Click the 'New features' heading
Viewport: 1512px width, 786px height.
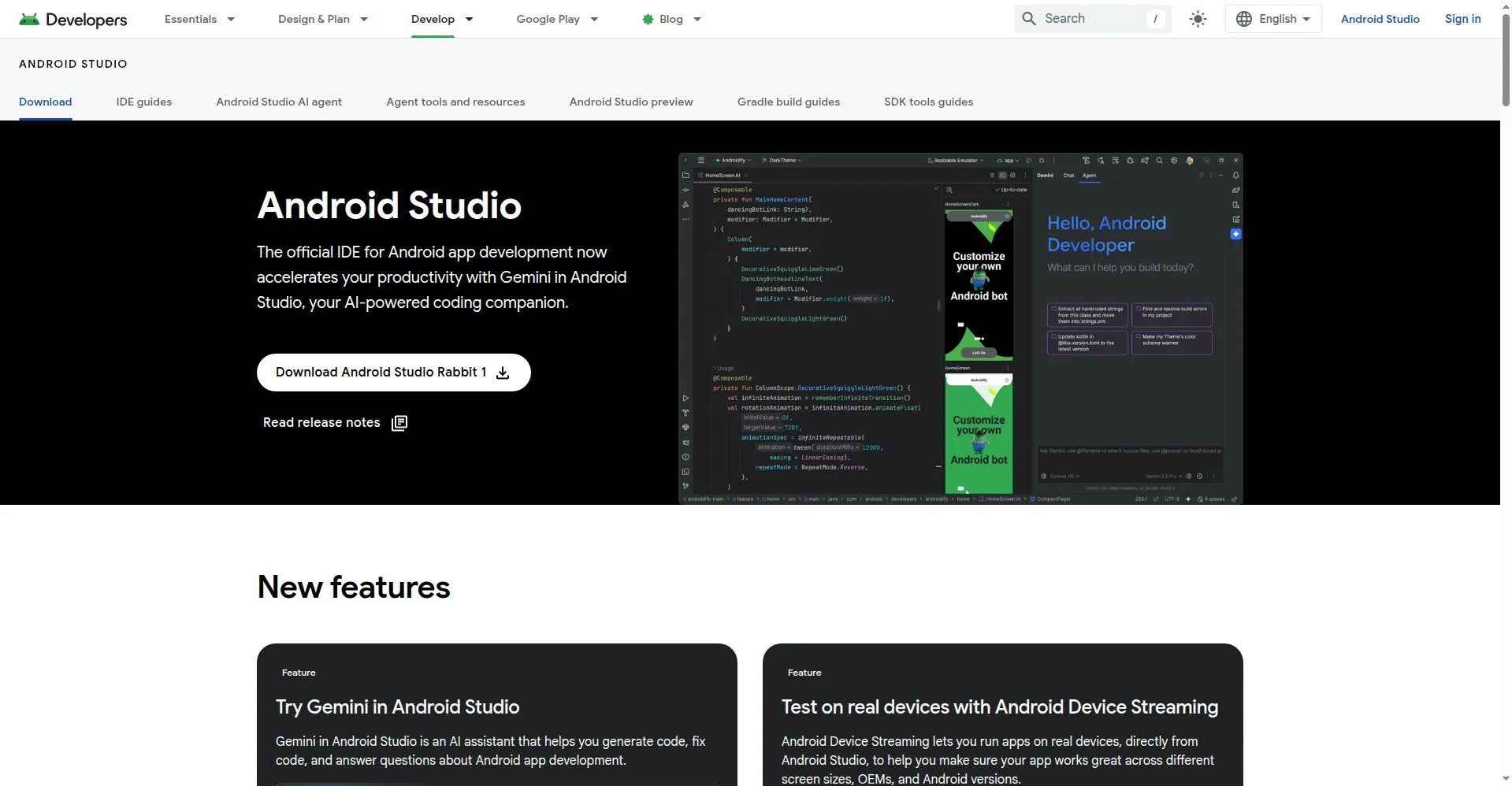[354, 588]
